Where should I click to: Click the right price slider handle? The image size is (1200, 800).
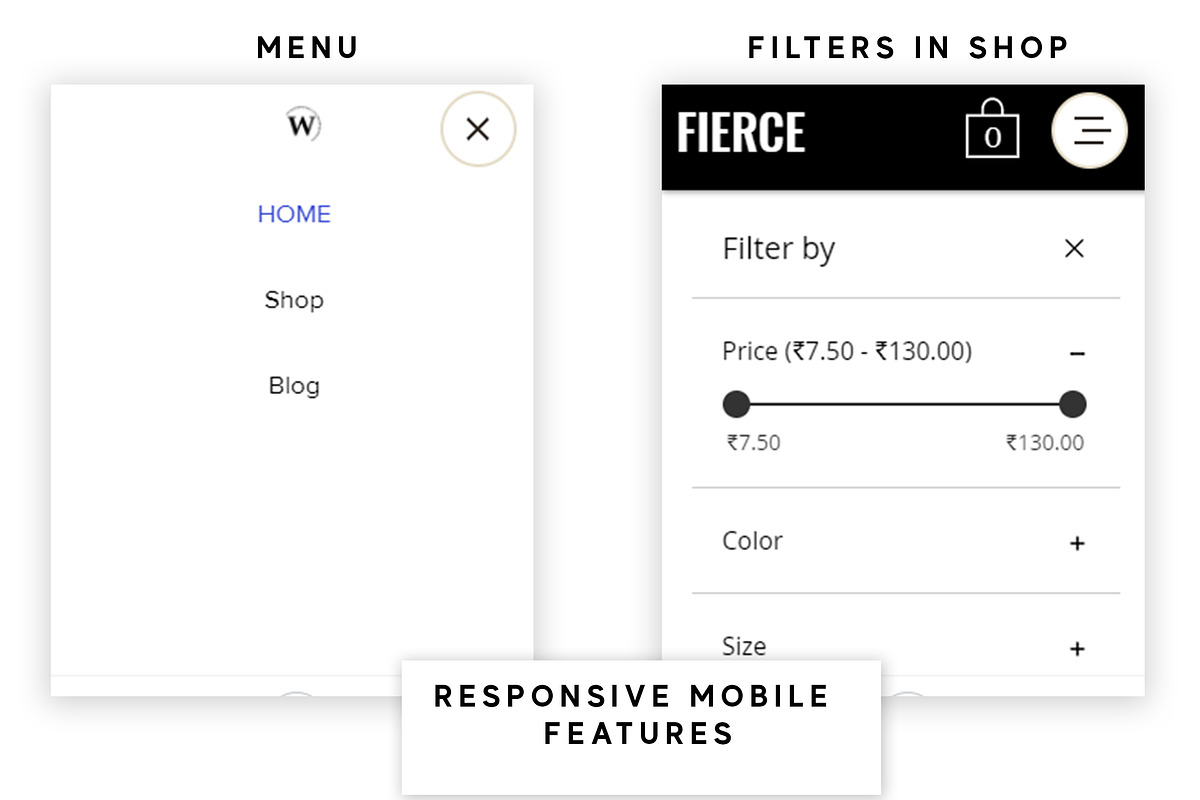(x=1072, y=404)
